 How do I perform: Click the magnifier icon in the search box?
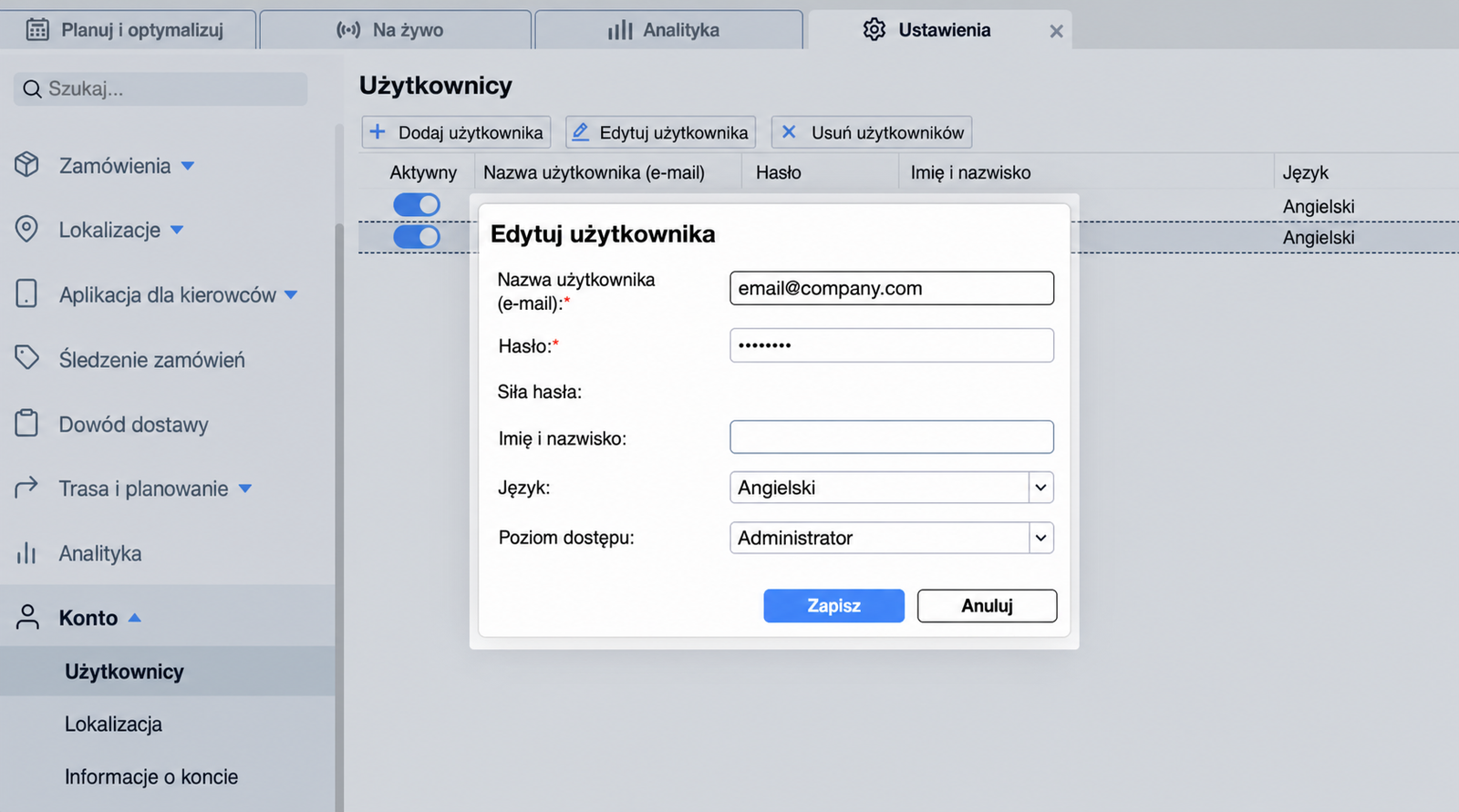coord(32,88)
